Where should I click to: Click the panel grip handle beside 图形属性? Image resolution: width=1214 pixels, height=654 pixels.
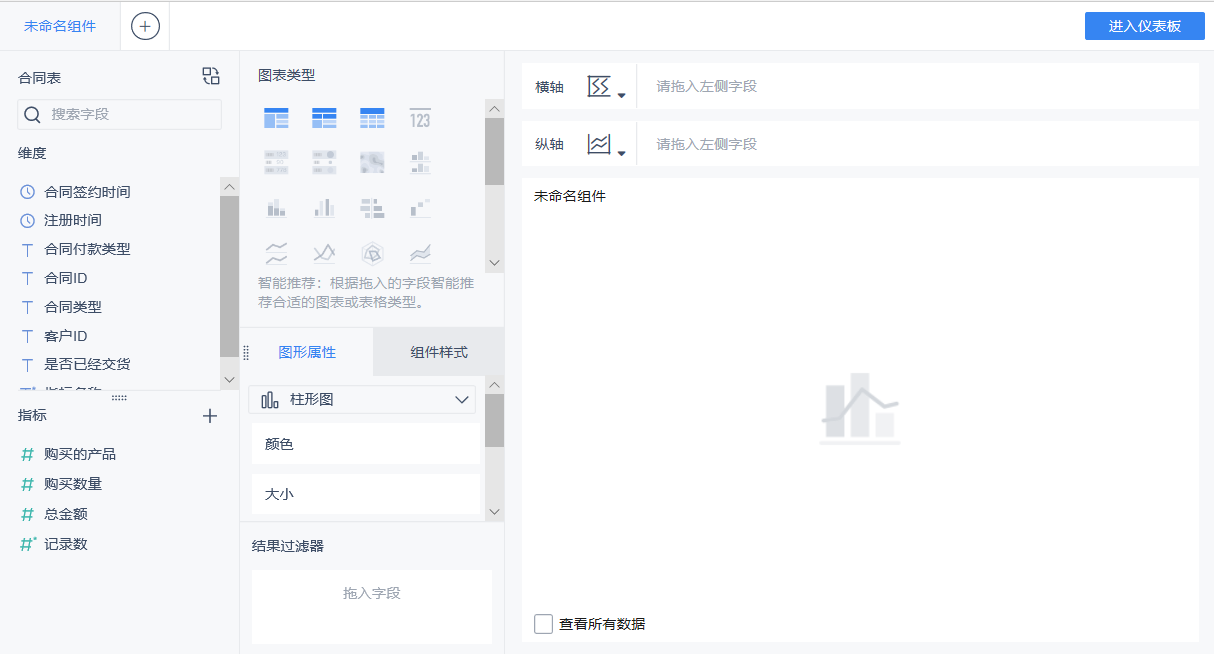[x=246, y=352]
